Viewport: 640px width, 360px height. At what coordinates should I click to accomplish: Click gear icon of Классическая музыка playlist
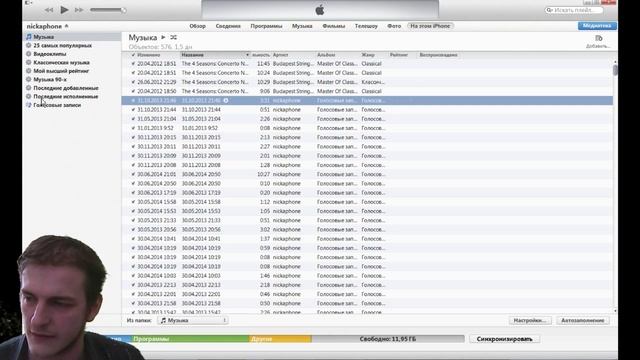pos(29,62)
